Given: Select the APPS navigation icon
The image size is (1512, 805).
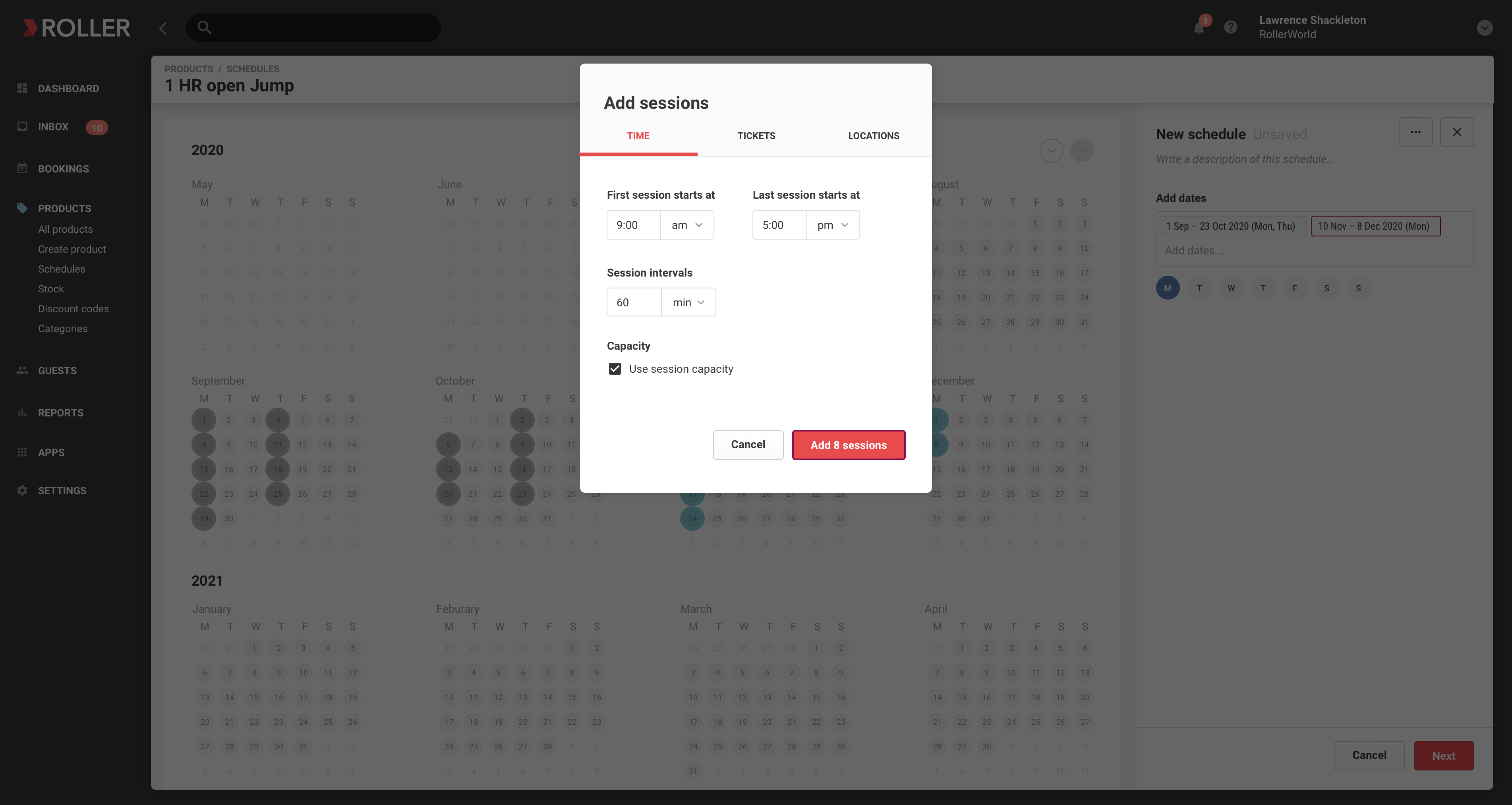Looking at the screenshot, I should pyautogui.click(x=22, y=451).
